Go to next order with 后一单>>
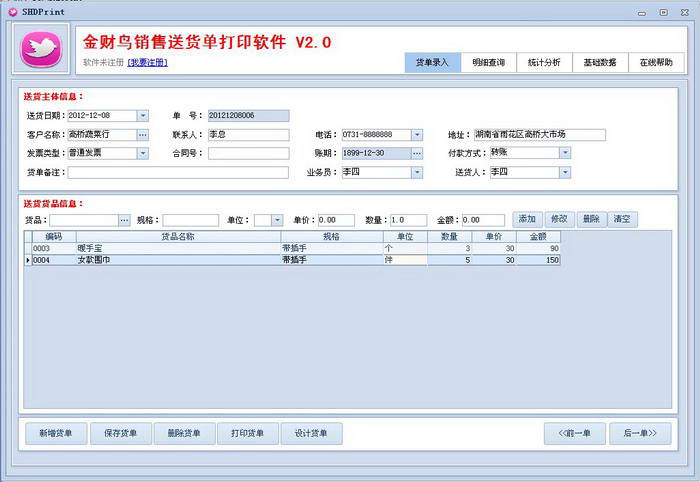The image size is (700, 482). click(640, 433)
